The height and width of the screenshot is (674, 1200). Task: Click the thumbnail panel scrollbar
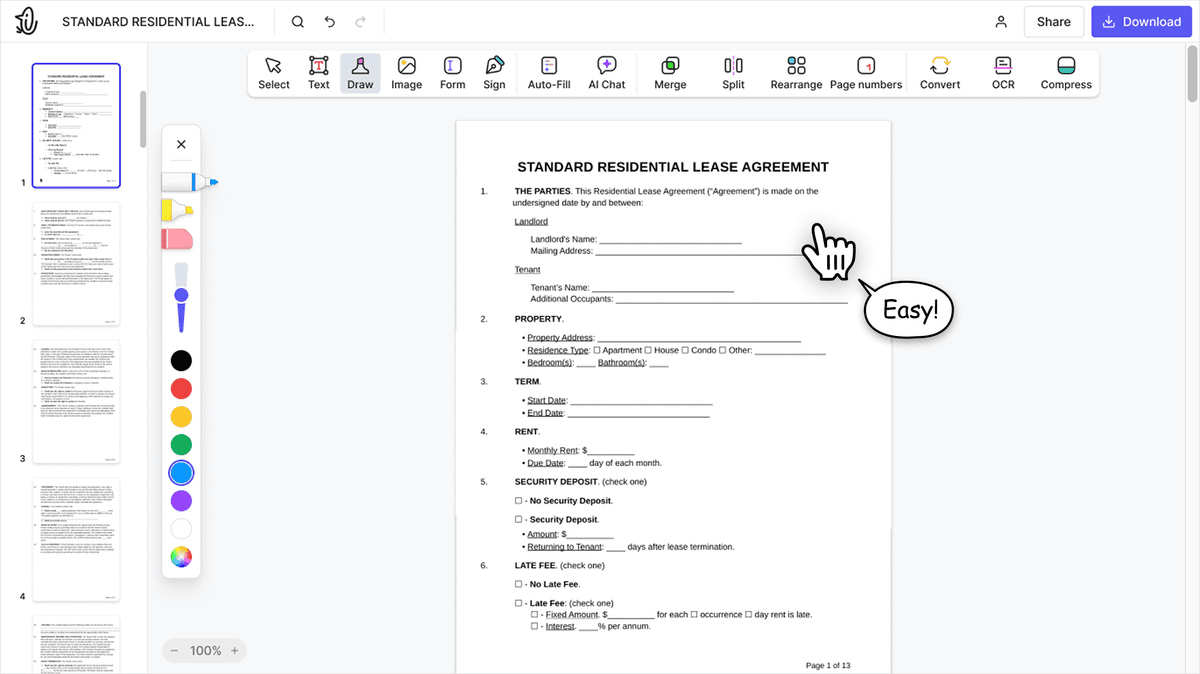click(143, 120)
